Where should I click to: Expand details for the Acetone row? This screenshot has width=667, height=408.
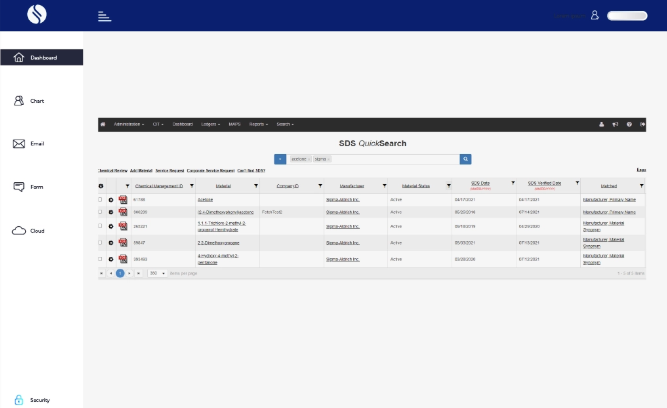[x=111, y=200]
